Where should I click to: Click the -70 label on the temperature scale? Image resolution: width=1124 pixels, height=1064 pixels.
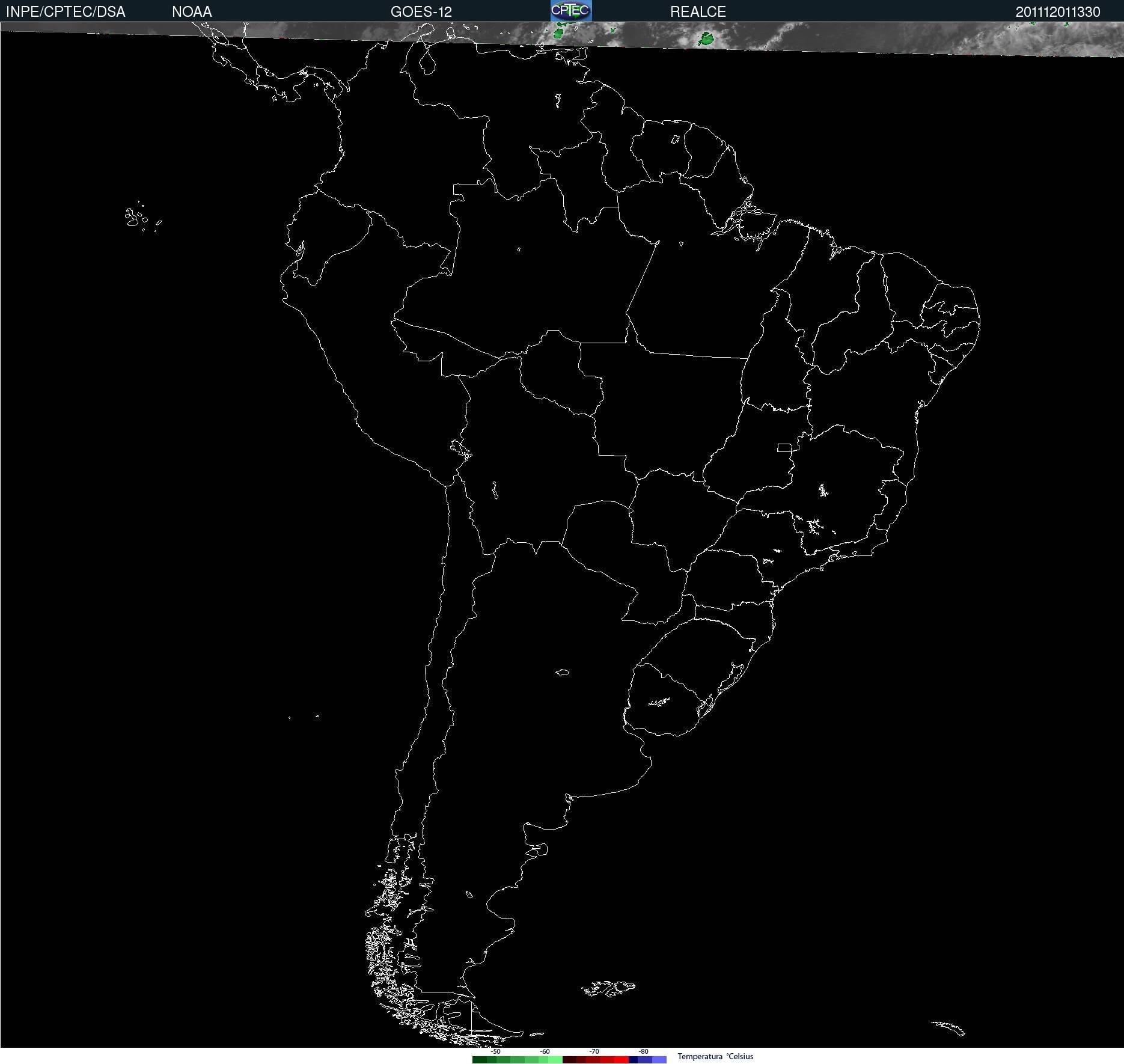[x=594, y=1052]
